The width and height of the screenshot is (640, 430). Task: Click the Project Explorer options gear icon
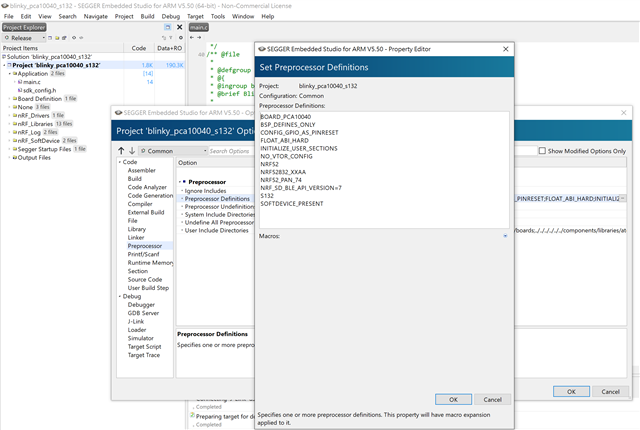click(181, 38)
